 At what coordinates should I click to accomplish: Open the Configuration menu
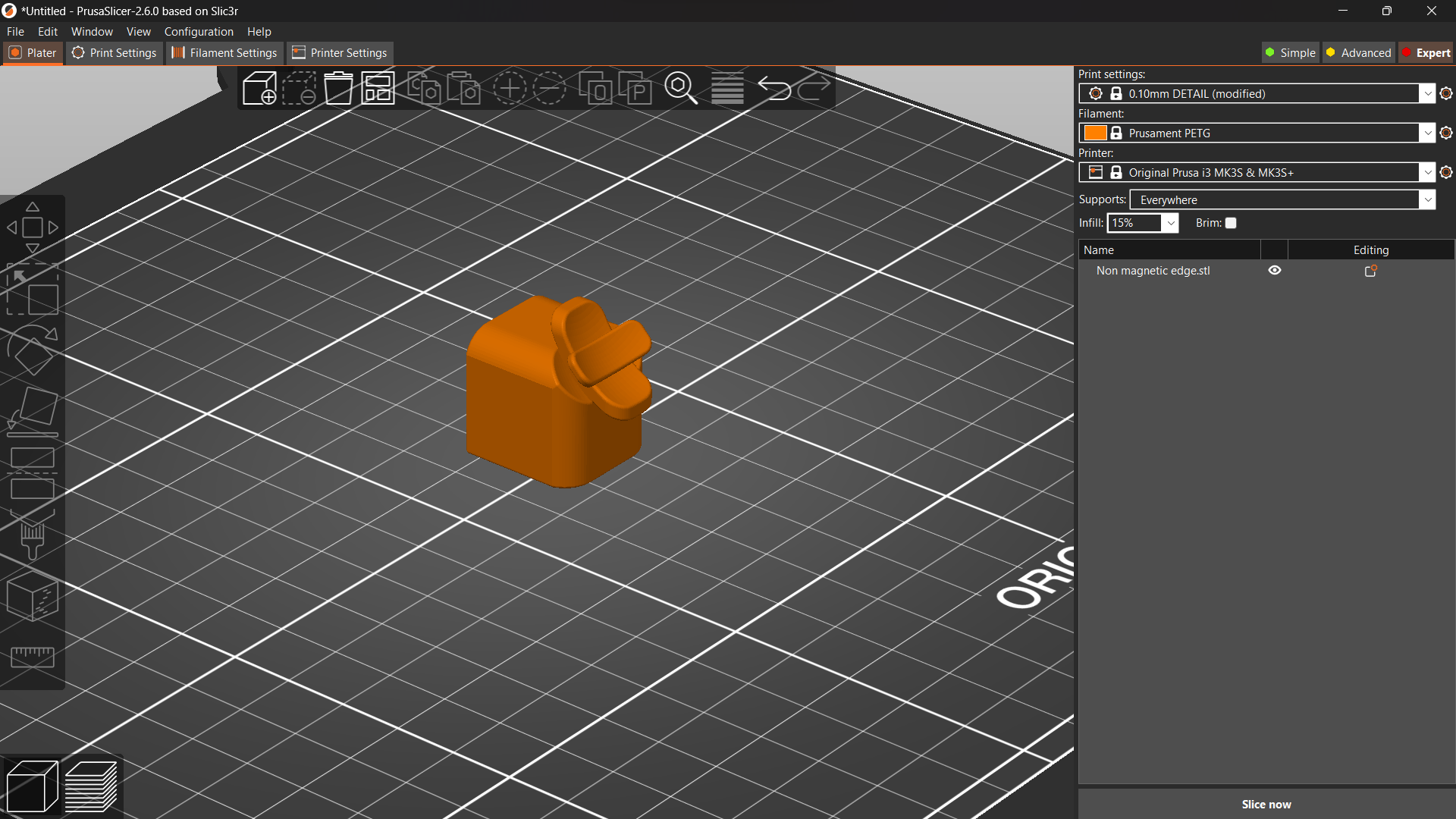198,31
